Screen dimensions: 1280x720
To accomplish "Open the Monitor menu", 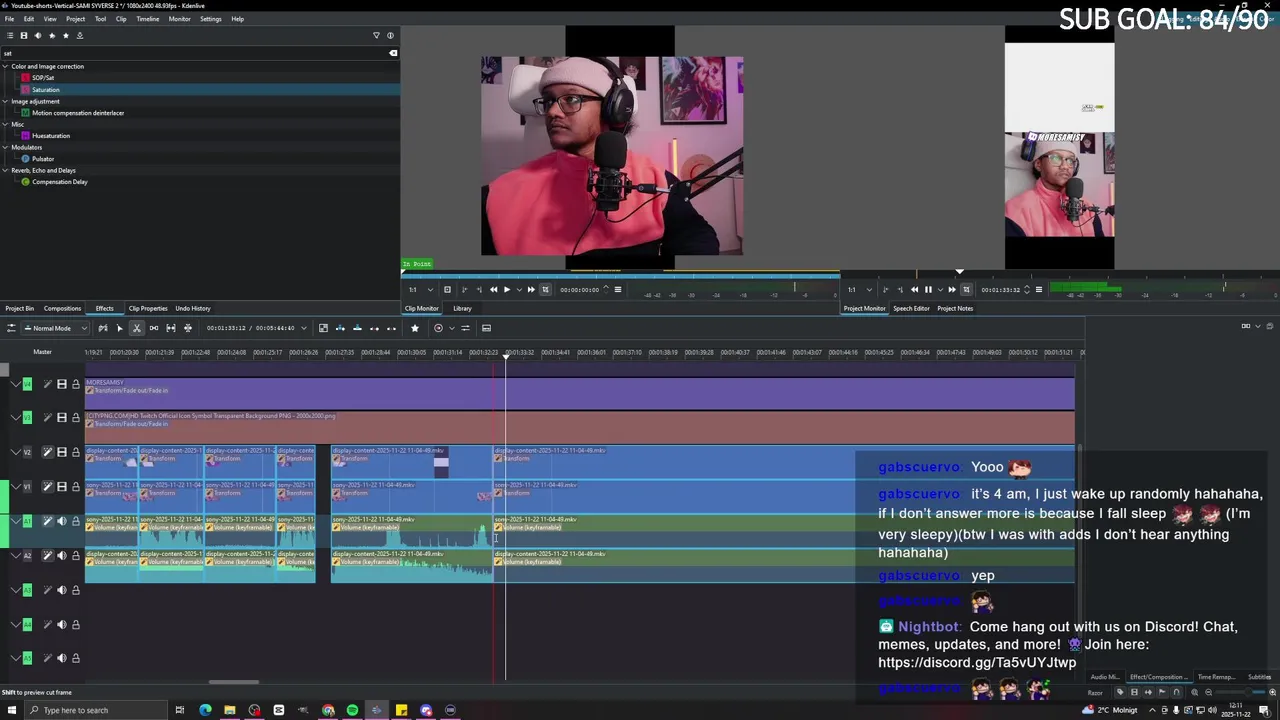I will (x=179, y=19).
